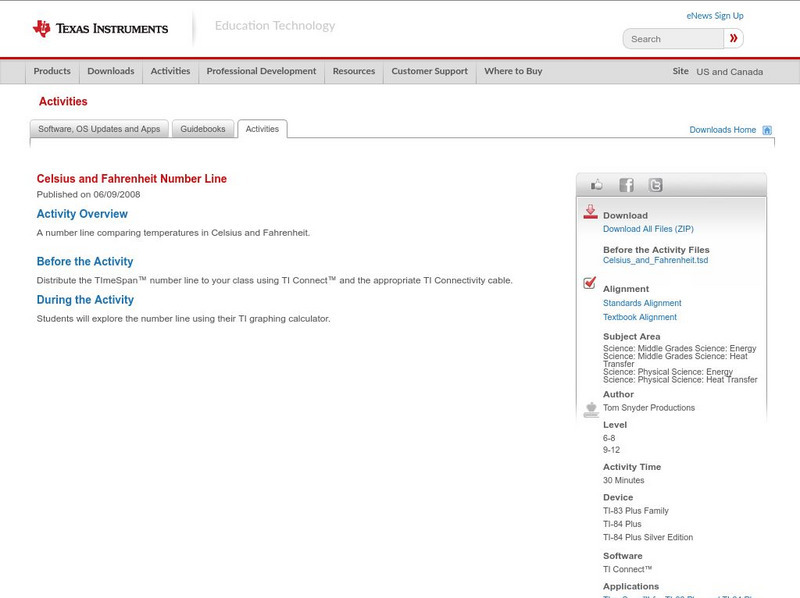
Task: Share activity via Twitter icon
Action: point(655,185)
